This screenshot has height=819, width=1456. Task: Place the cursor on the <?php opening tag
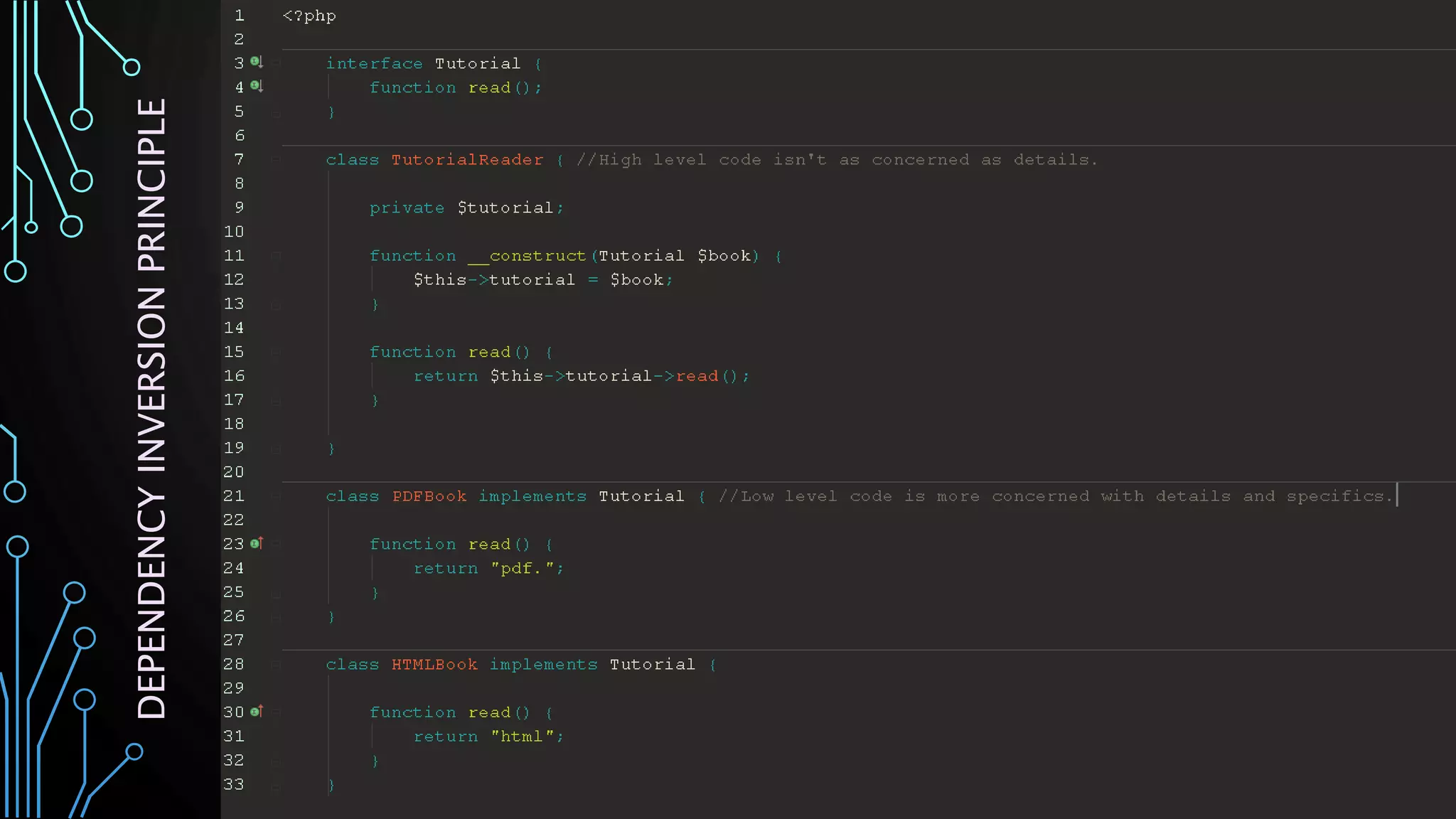click(309, 16)
